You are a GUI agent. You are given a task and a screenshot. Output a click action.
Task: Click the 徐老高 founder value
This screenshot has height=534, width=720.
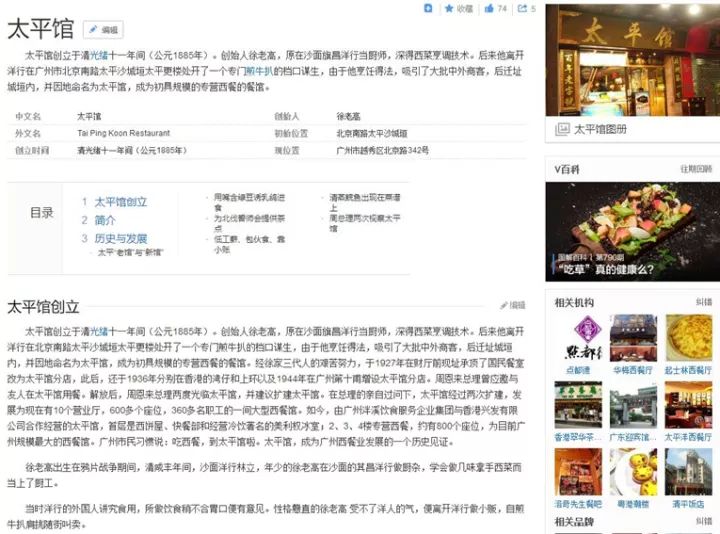pos(349,117)
